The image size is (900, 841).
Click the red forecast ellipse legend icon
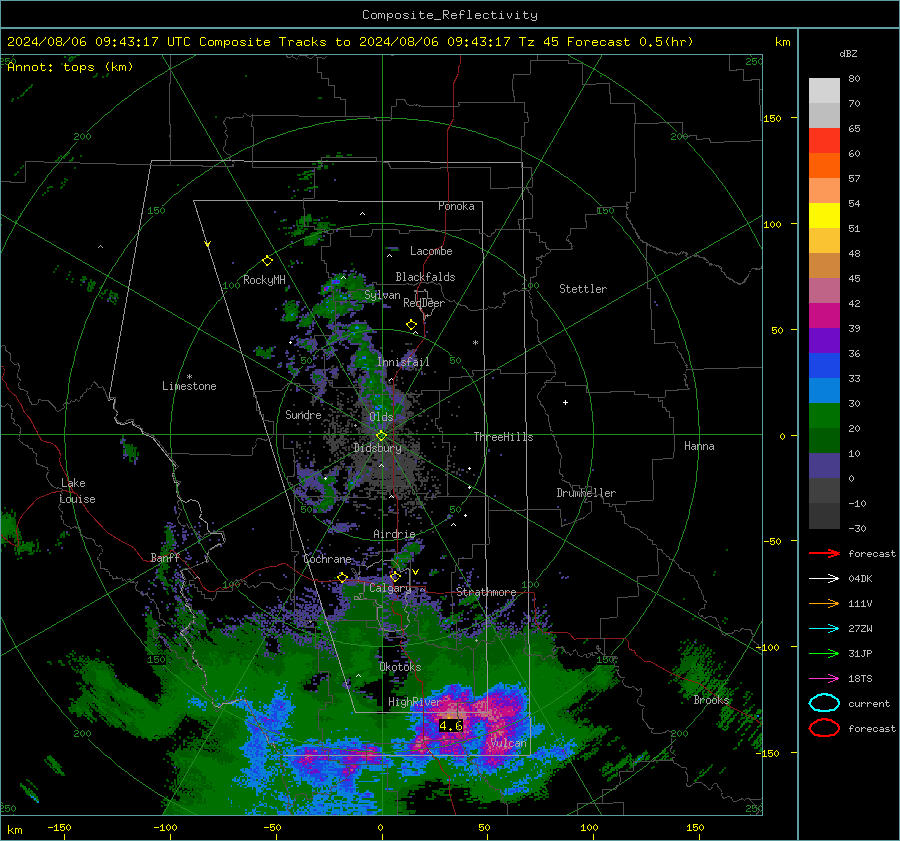pos(824,728)
